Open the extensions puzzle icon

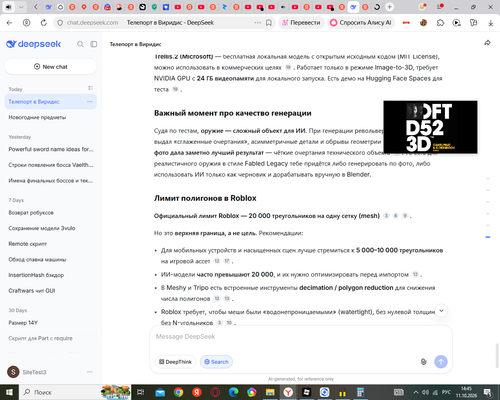click(440, 23)
